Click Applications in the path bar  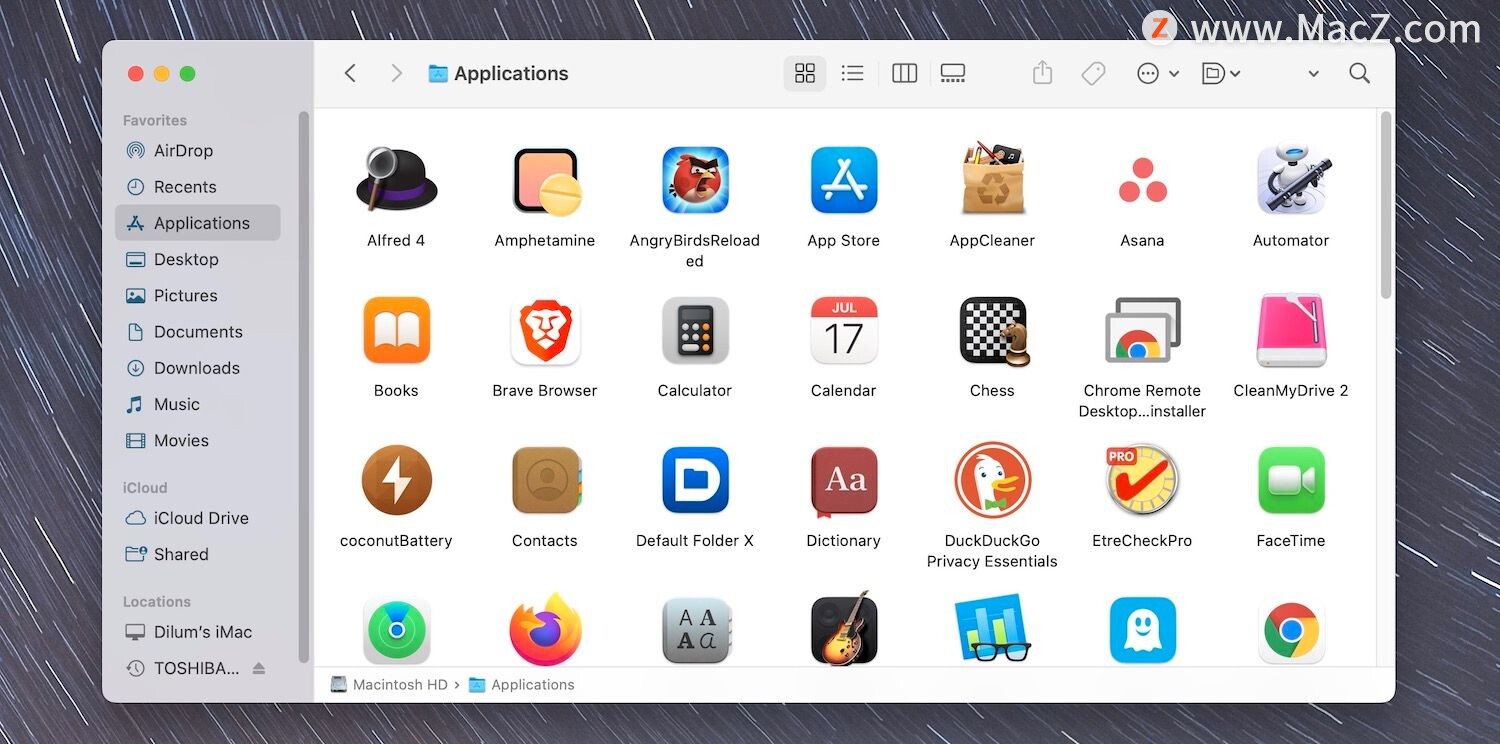pyautogui.click(x=521, y=685)
